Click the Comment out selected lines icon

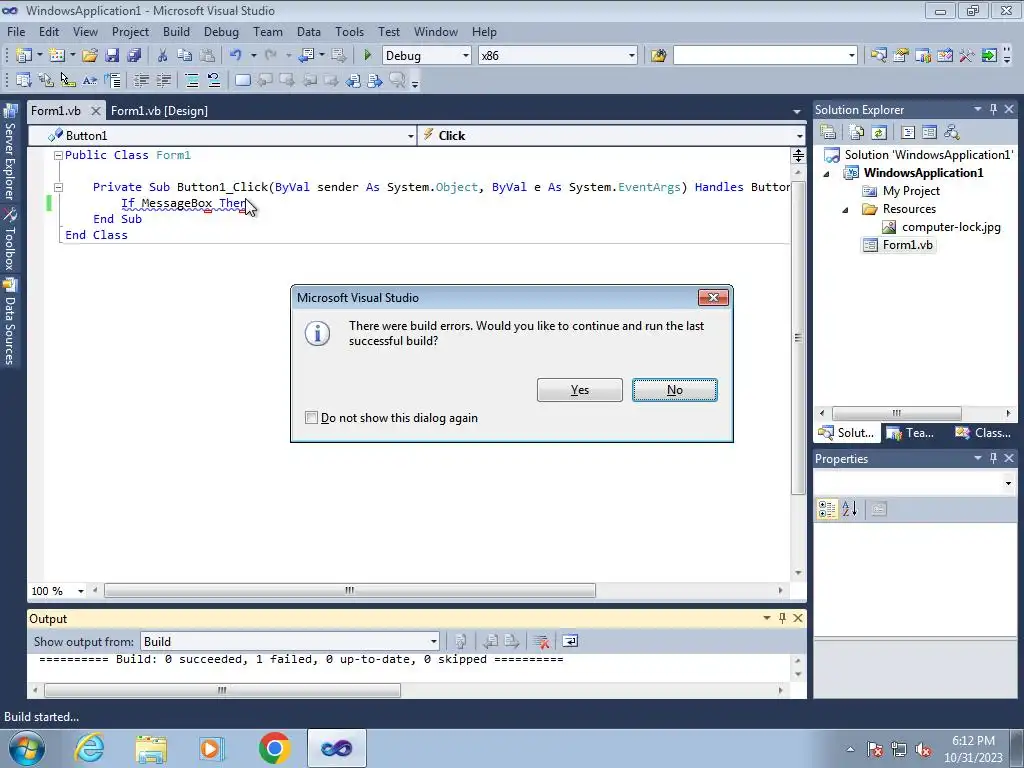pyautogui.click(x=192, y=80)
